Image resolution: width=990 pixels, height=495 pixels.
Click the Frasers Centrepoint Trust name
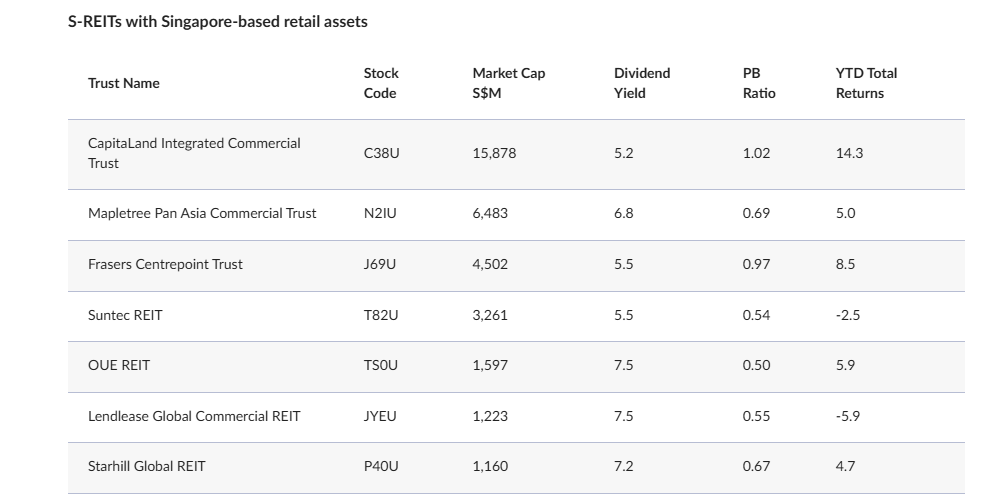point(165,264)
